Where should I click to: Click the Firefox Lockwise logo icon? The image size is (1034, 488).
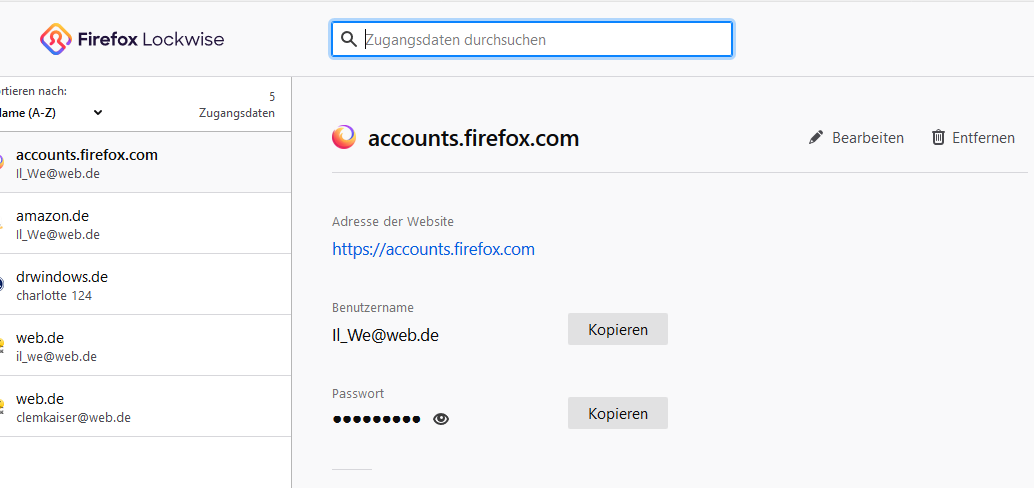coord(53,39)
